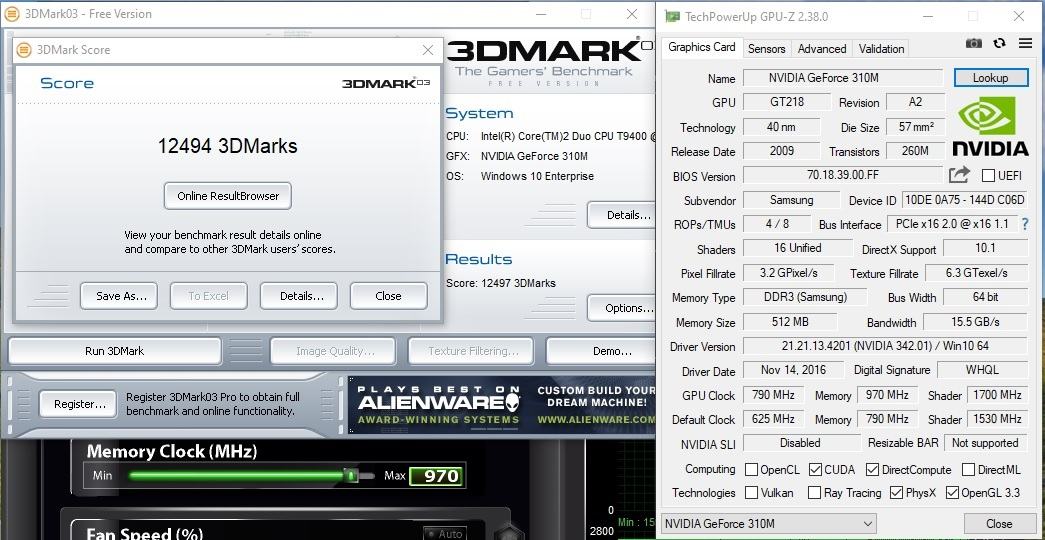The height and width of the screenshot is (540, 1045).
Task: Open the GPU selector dropdown NVIDIA GeForce 310M
Action: tap(769, 524)
